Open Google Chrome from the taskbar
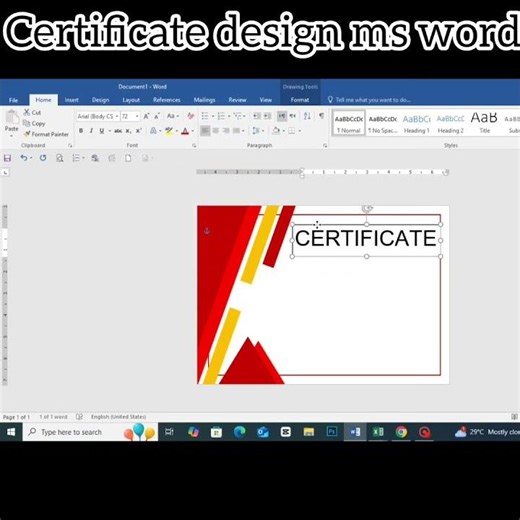Viewport: 520px width, 520px height. tap(401, 432)
